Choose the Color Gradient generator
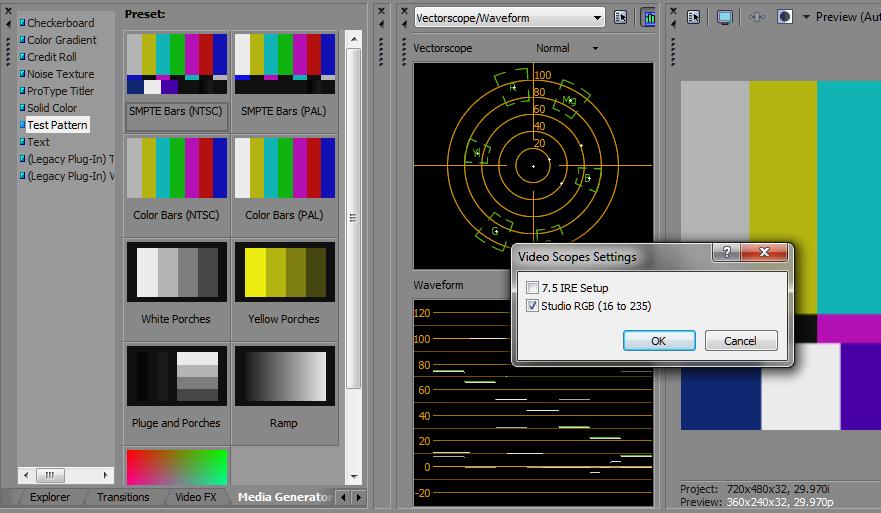 [x=61, y=40]
